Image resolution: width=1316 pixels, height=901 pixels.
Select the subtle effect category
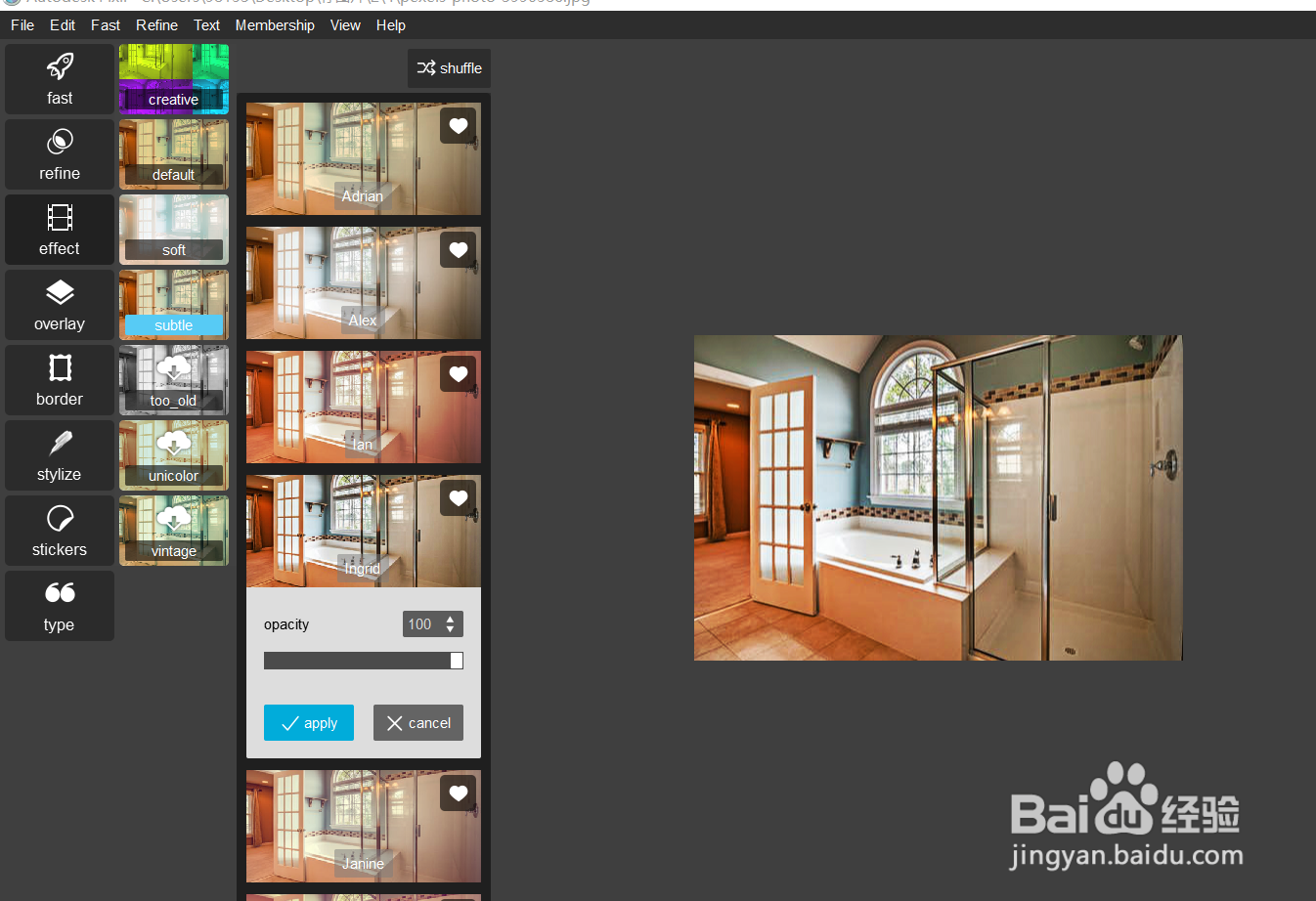click(x=174, y=305)
